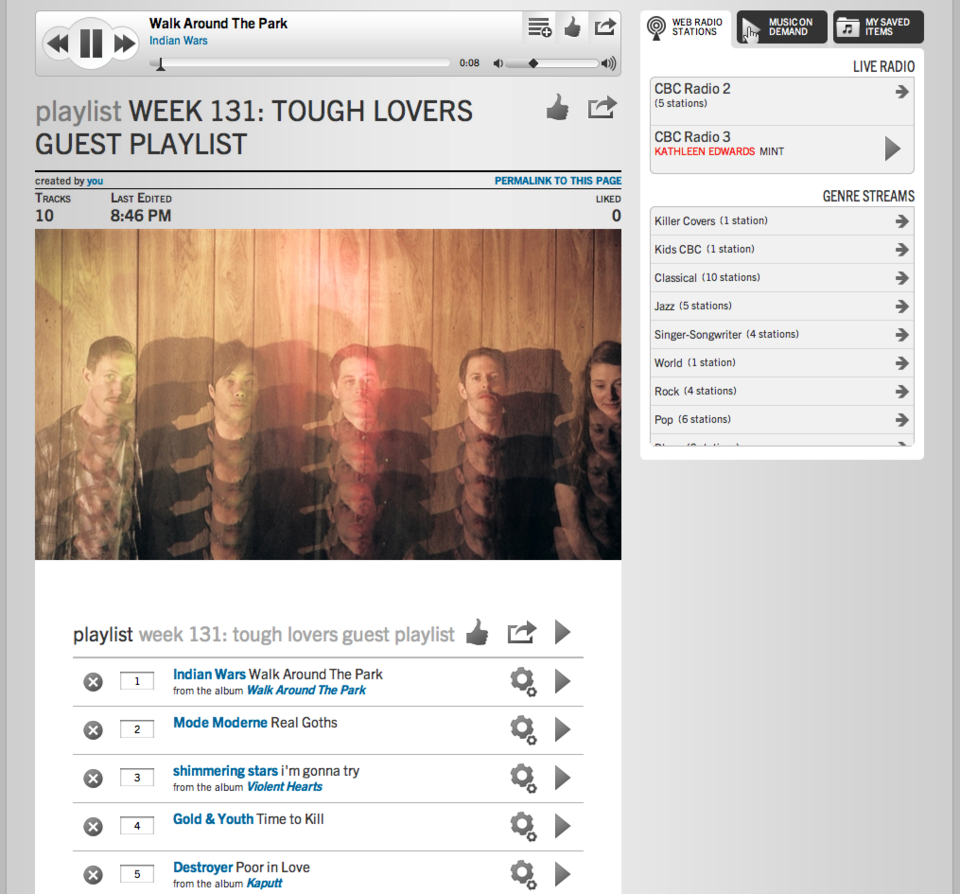960x894 pixels.
Task: Like playlist via thumbs-up above track list
Action: (477, 633)
